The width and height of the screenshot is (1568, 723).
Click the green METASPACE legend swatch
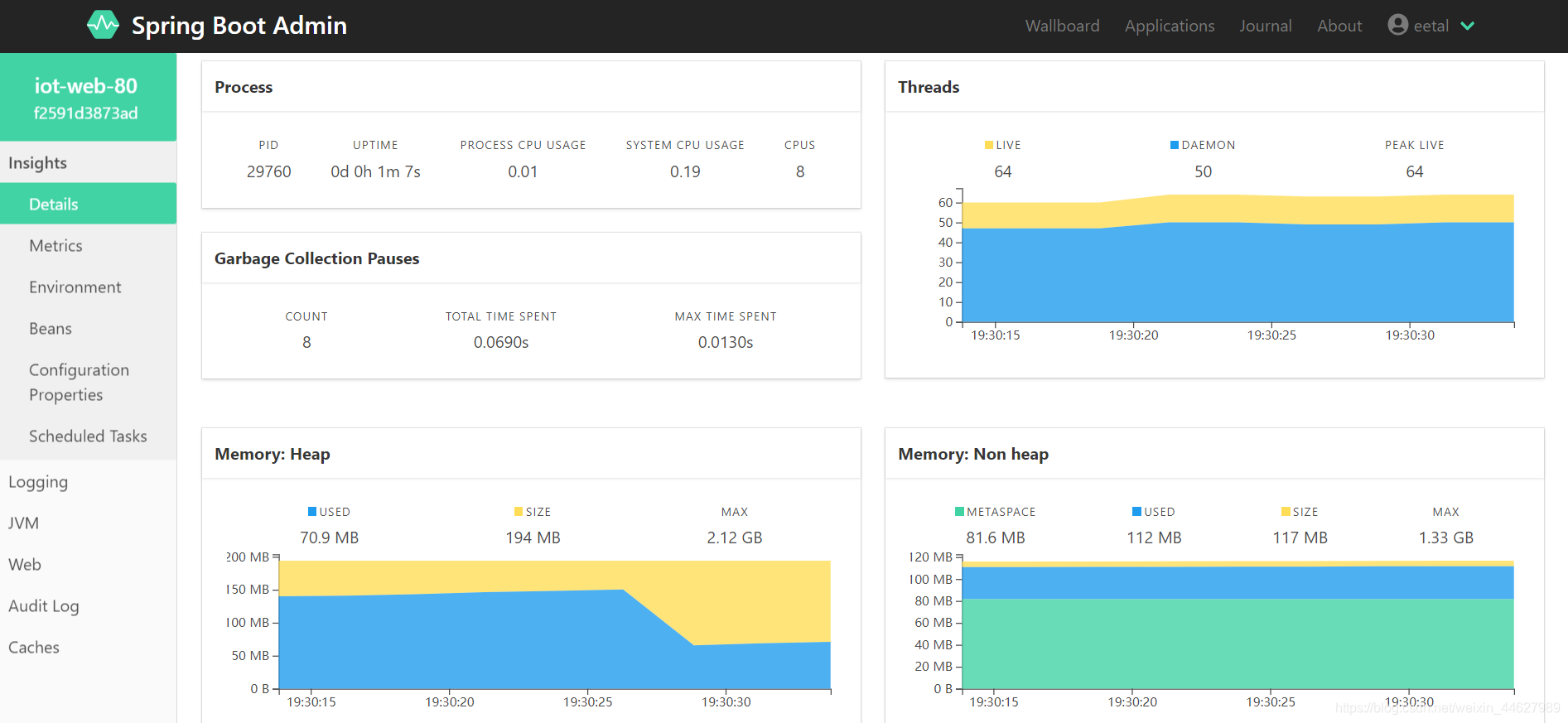click(959, 512)
